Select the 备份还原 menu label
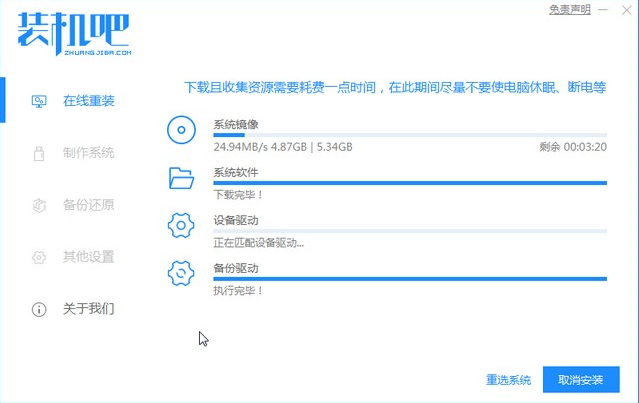 (x=88, y=205)
